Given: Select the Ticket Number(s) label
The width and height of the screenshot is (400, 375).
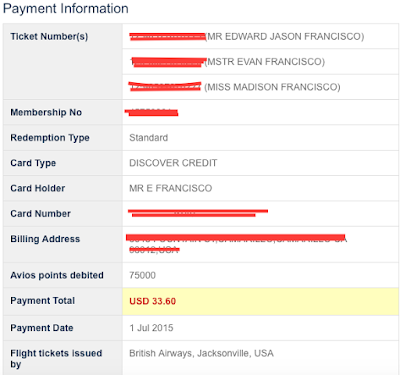Looking at the screenshot, I should click(x=49, y=37).
